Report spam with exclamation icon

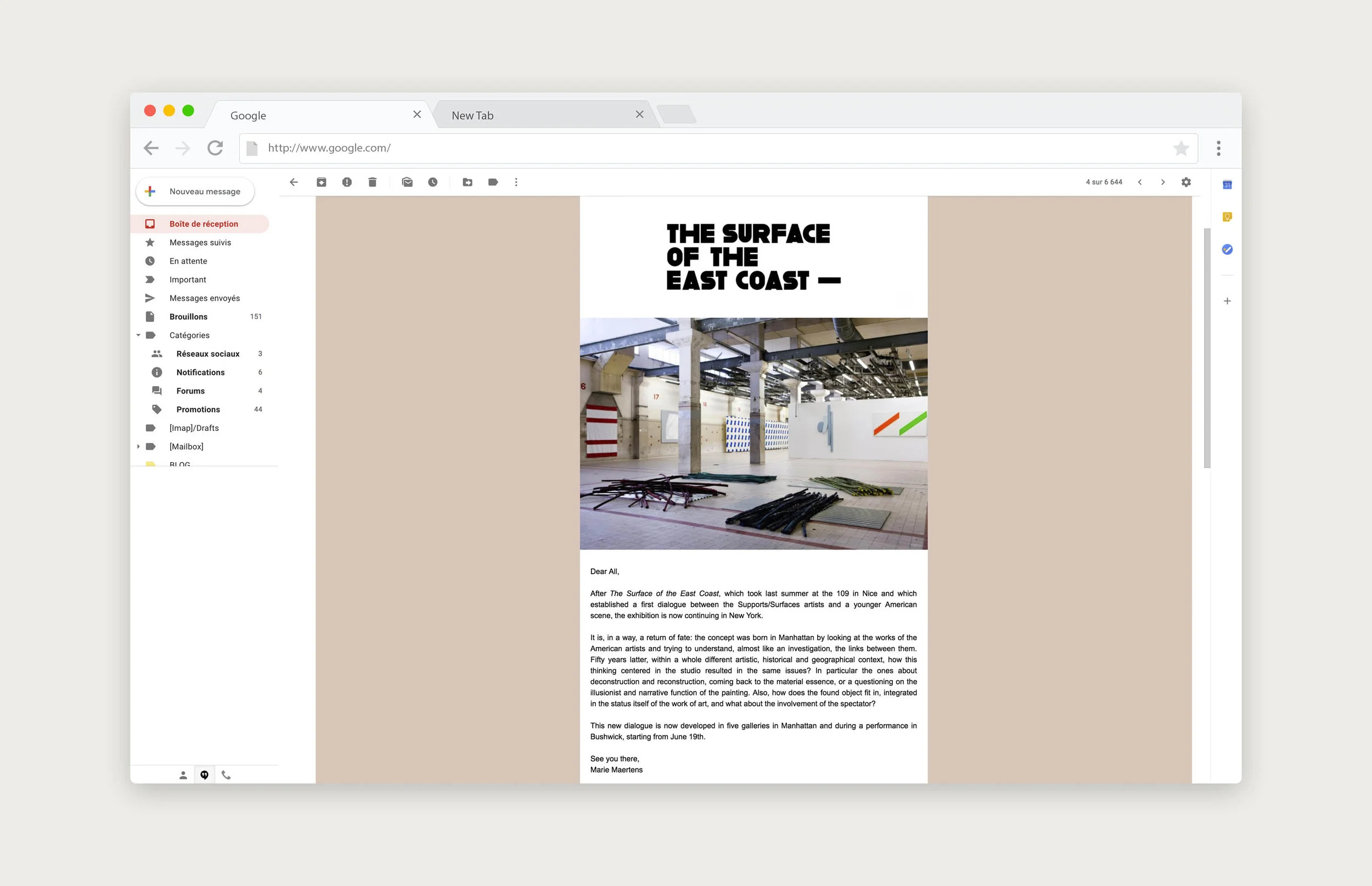[x=347, y=182]
